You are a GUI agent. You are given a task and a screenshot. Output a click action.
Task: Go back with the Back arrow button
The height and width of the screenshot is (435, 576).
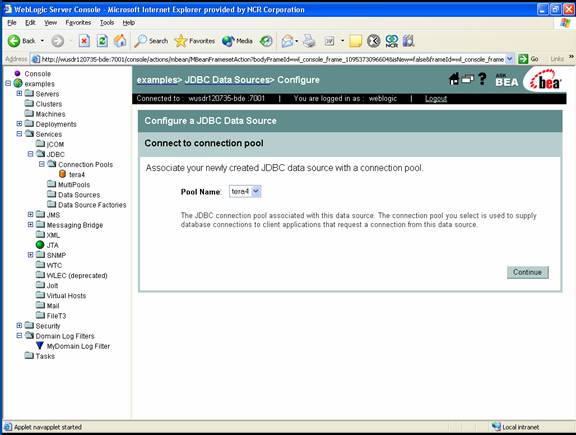pos(21,41)
